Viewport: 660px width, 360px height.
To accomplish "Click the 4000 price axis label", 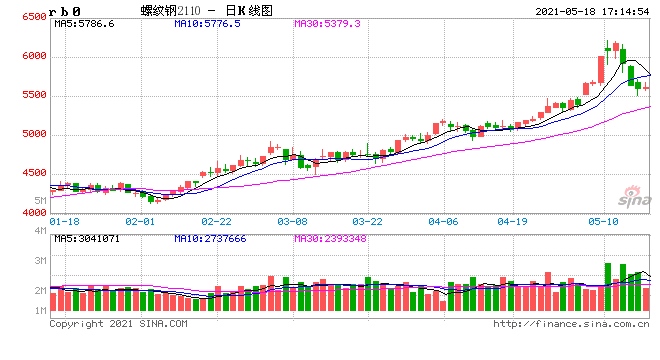I will [x=35, y=212].
